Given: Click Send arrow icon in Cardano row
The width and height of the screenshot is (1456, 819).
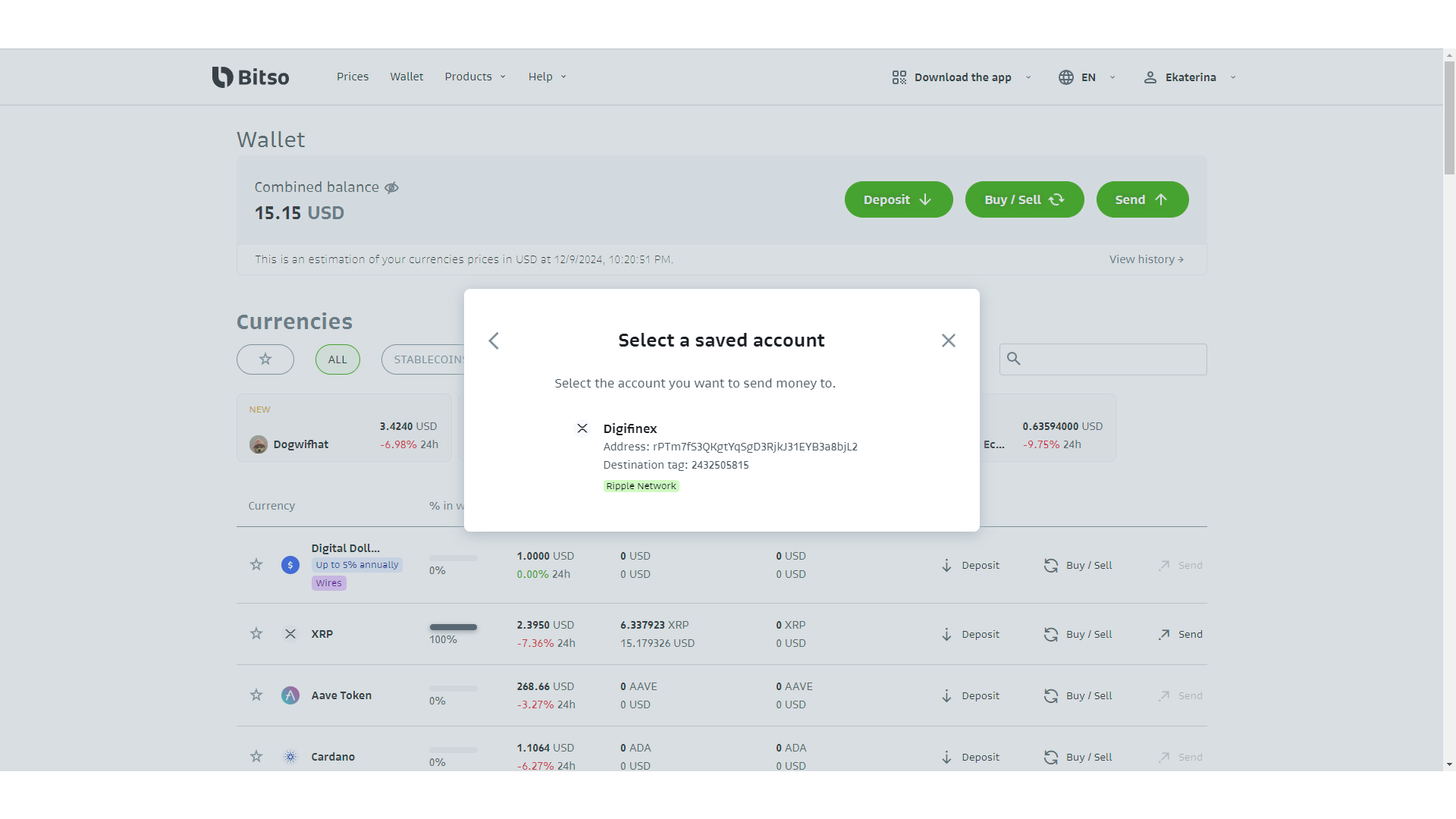Looking at the screenshot, I should point(1164,758).
